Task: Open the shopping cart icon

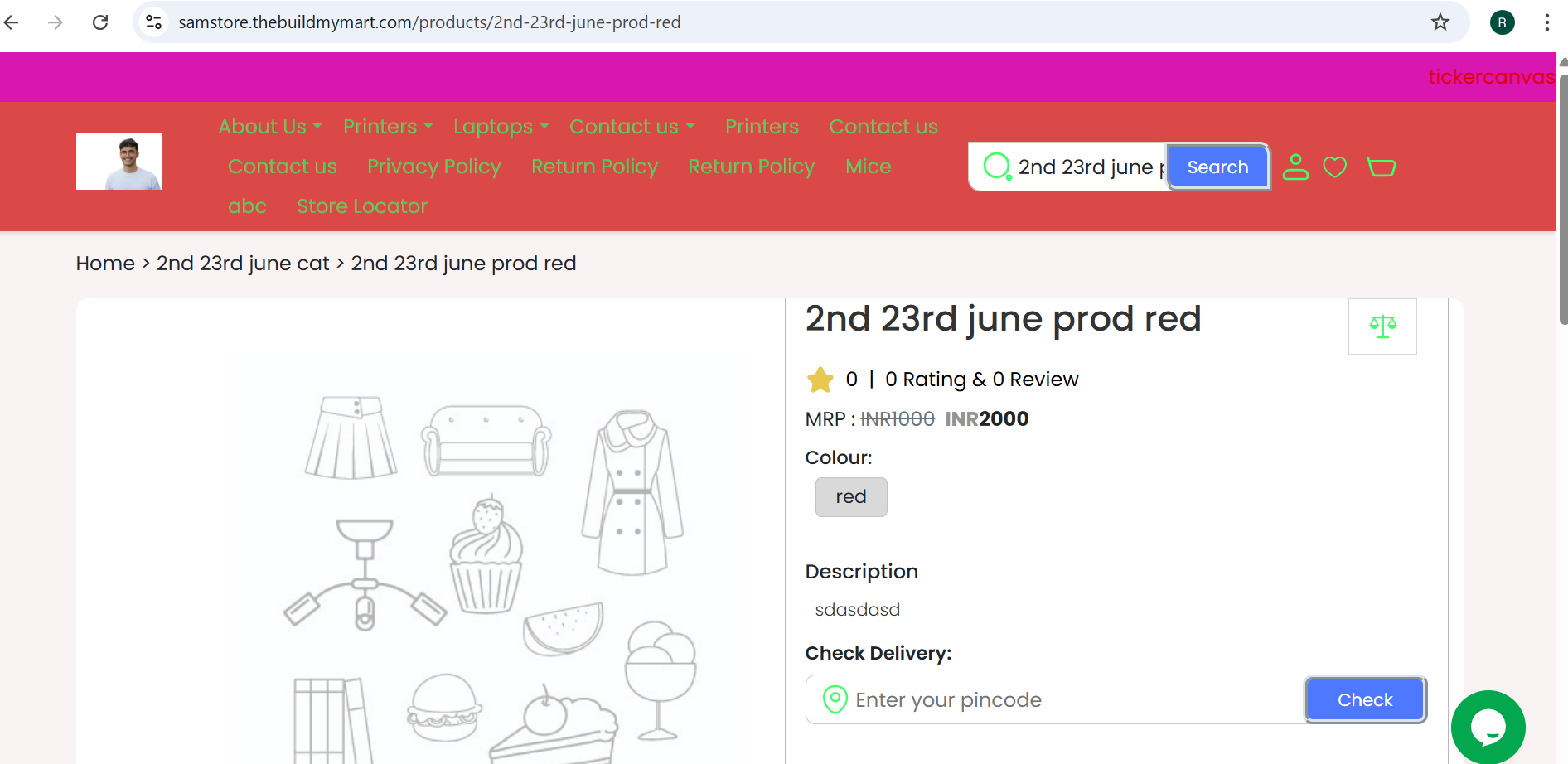Action: point(1381,167)
